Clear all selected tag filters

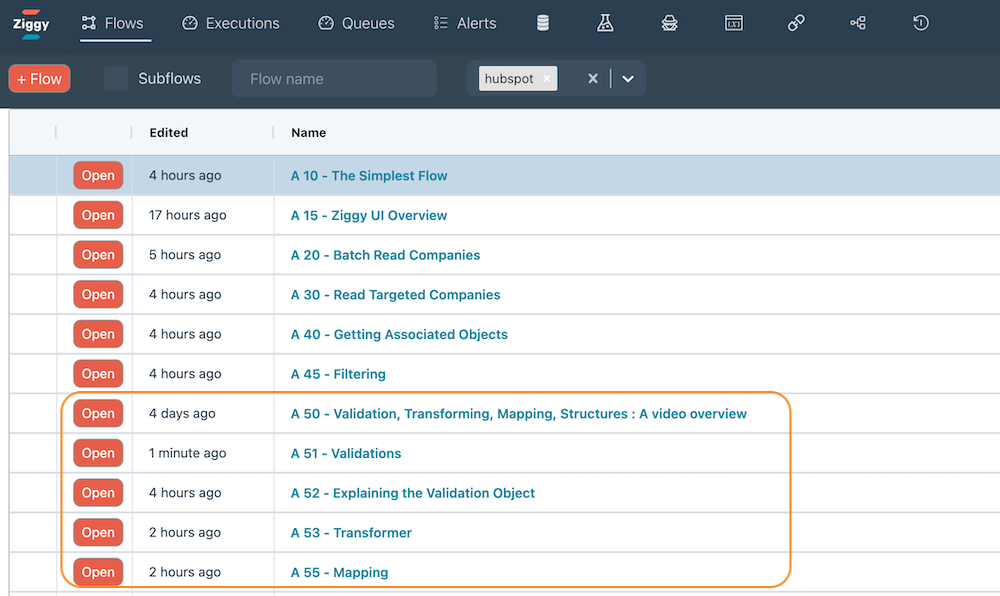[x=593, y=79]
